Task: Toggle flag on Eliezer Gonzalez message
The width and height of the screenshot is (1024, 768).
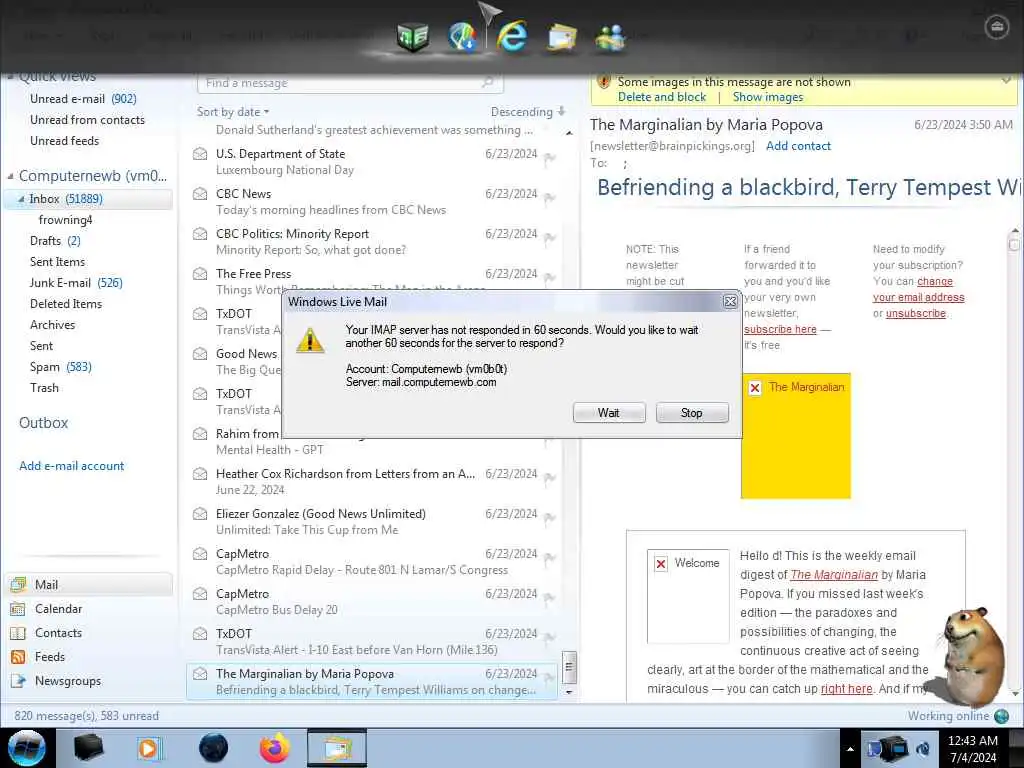Action: (x=550, y=518)
